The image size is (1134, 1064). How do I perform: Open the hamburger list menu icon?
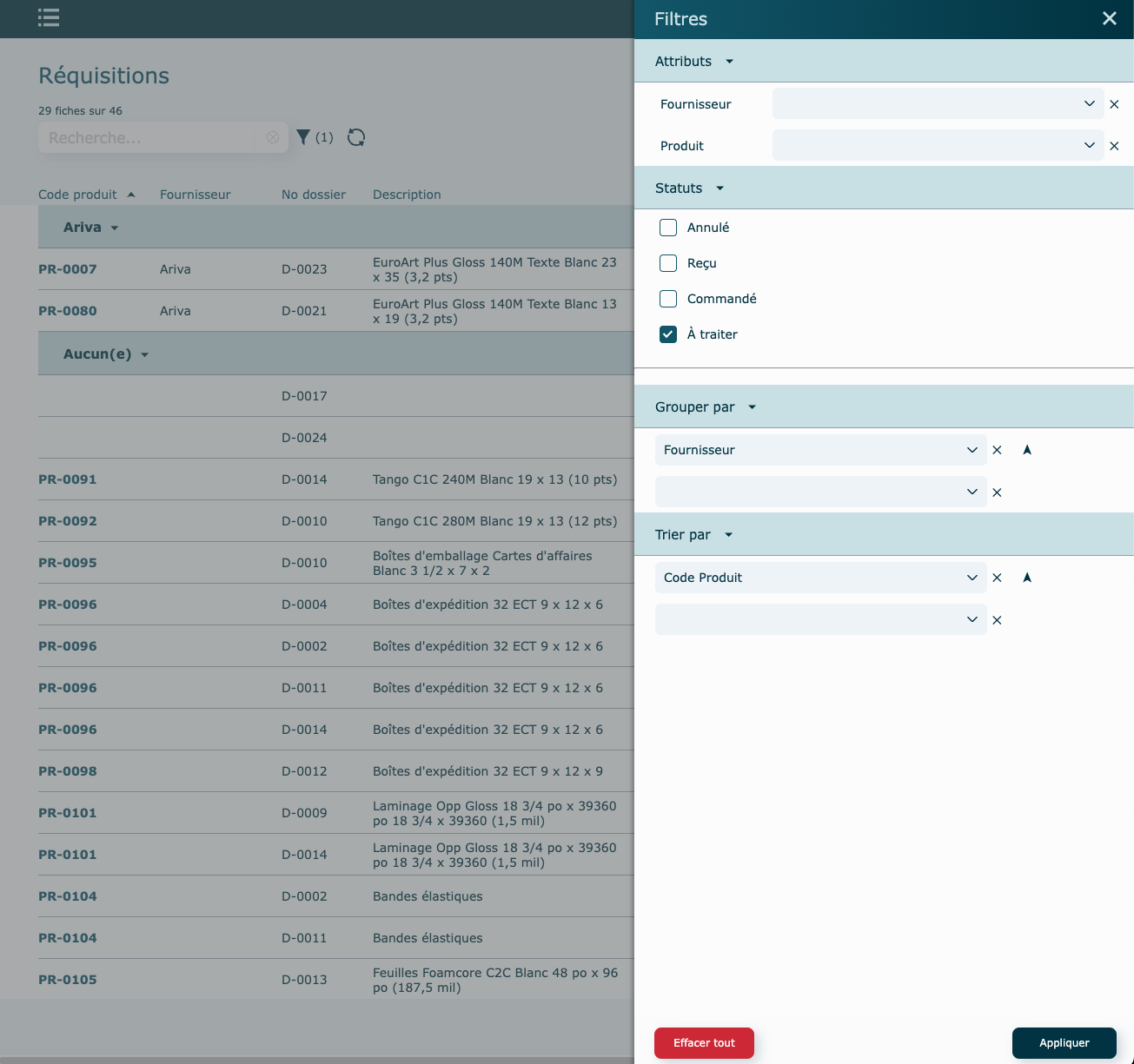coord(49,17)
